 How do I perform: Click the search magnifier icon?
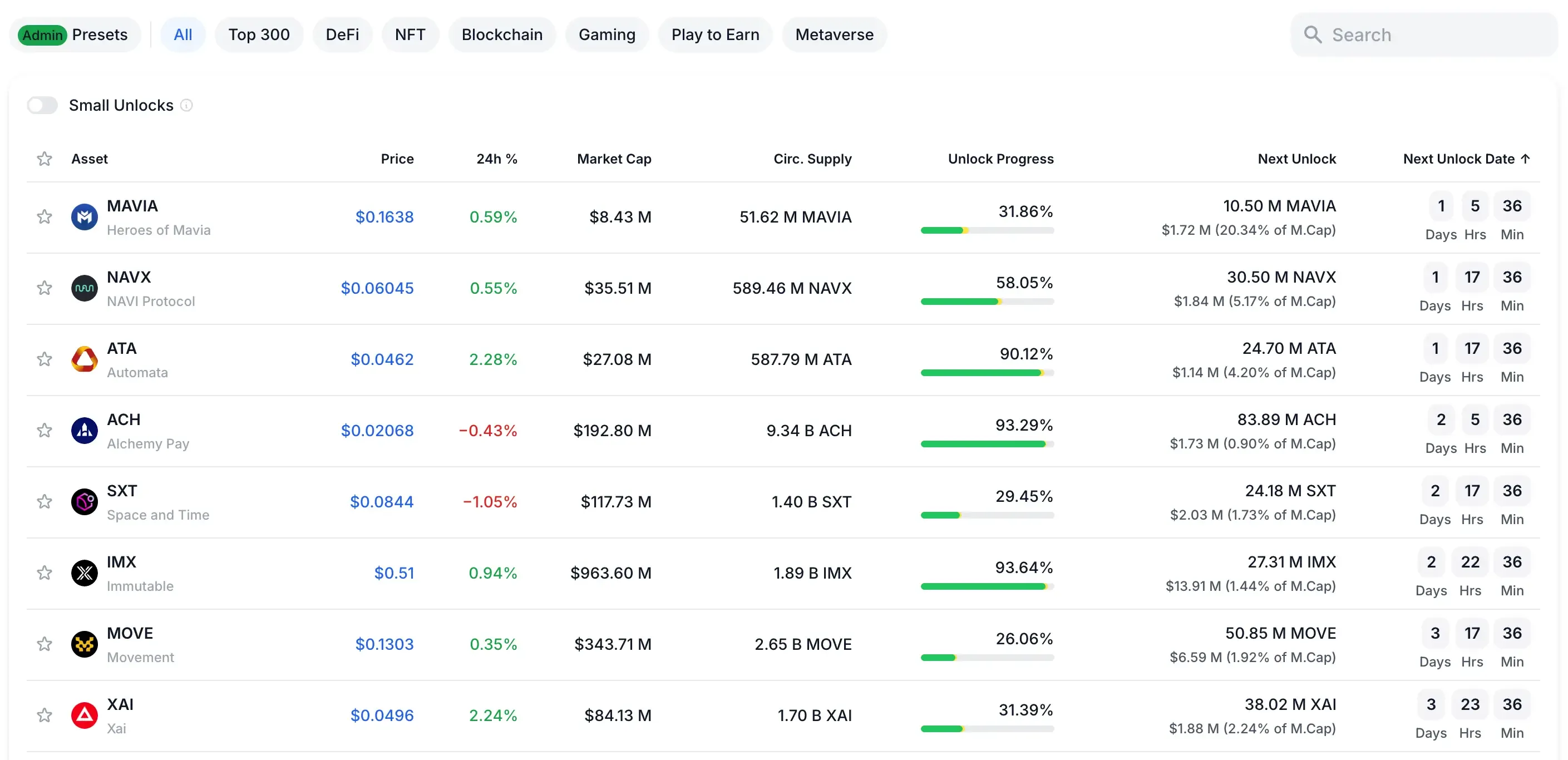click(1313, 34)
